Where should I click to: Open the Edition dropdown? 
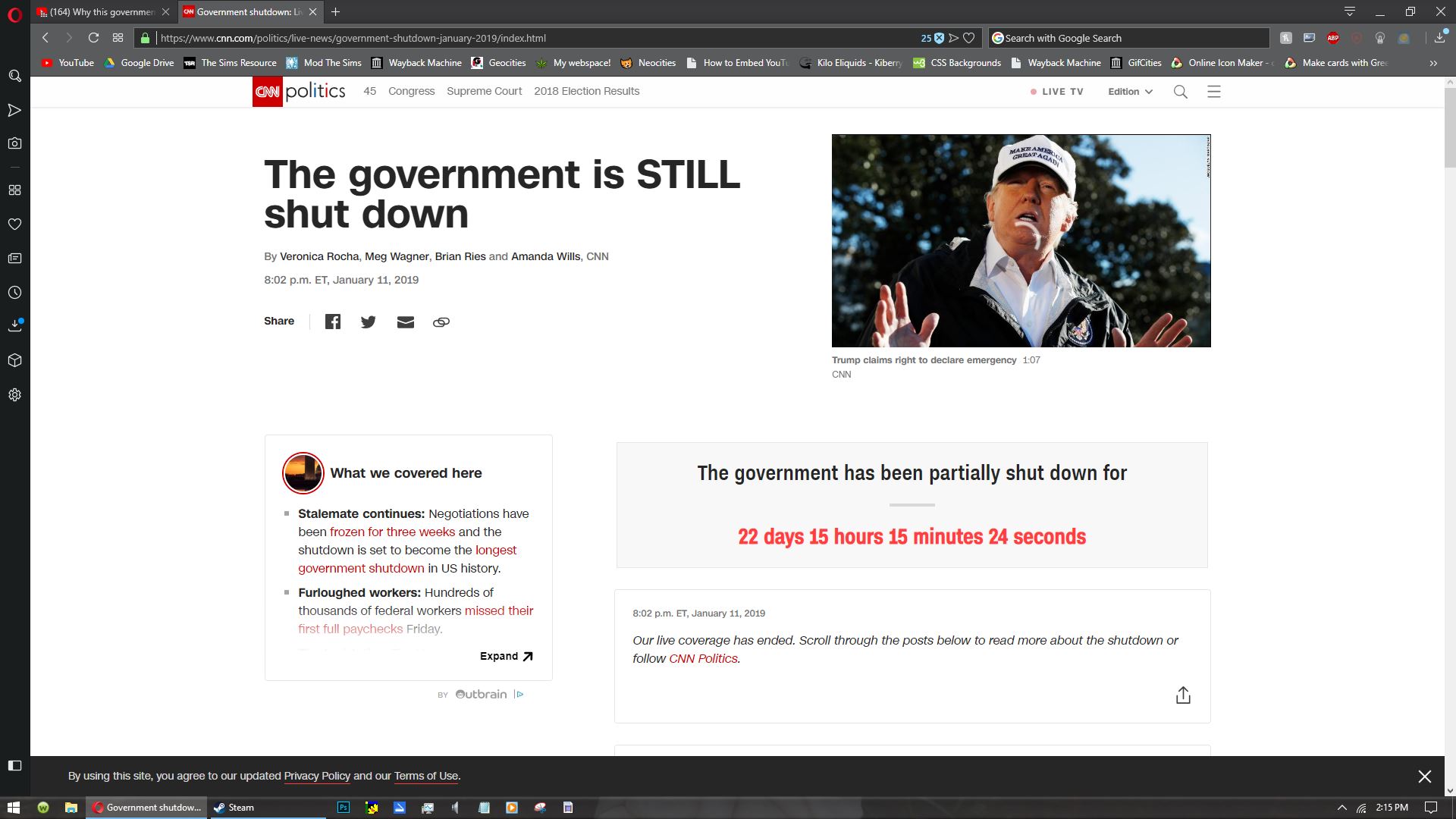(1130, 92)
